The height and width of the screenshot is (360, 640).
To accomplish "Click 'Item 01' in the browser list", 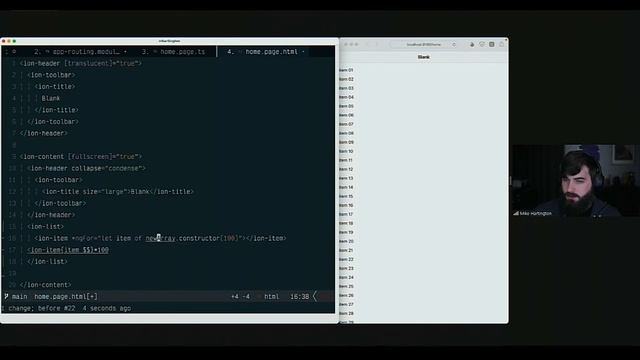I will click(x=346, y=70).
